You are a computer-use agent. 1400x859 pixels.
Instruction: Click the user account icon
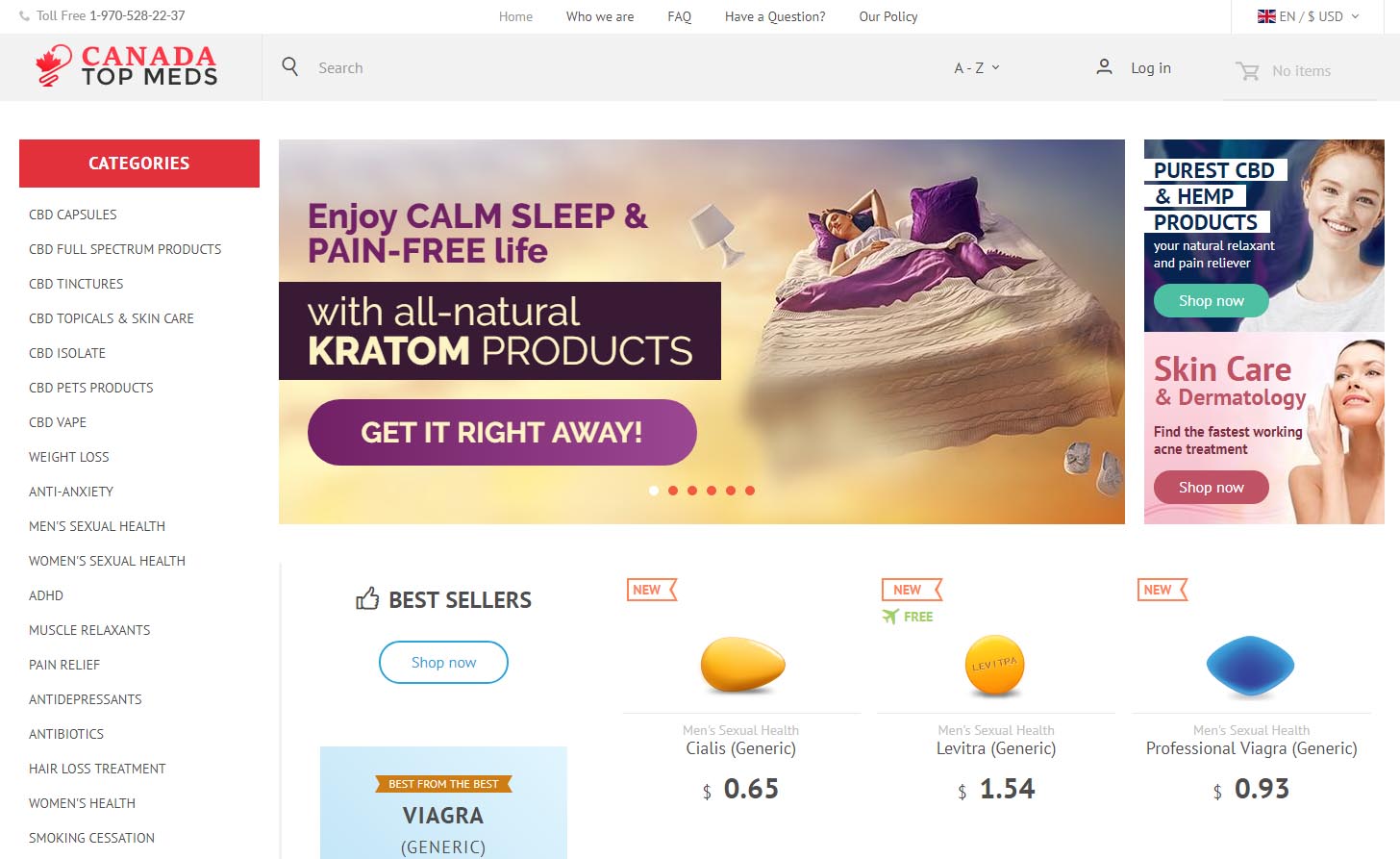[x=1104, y=66]
